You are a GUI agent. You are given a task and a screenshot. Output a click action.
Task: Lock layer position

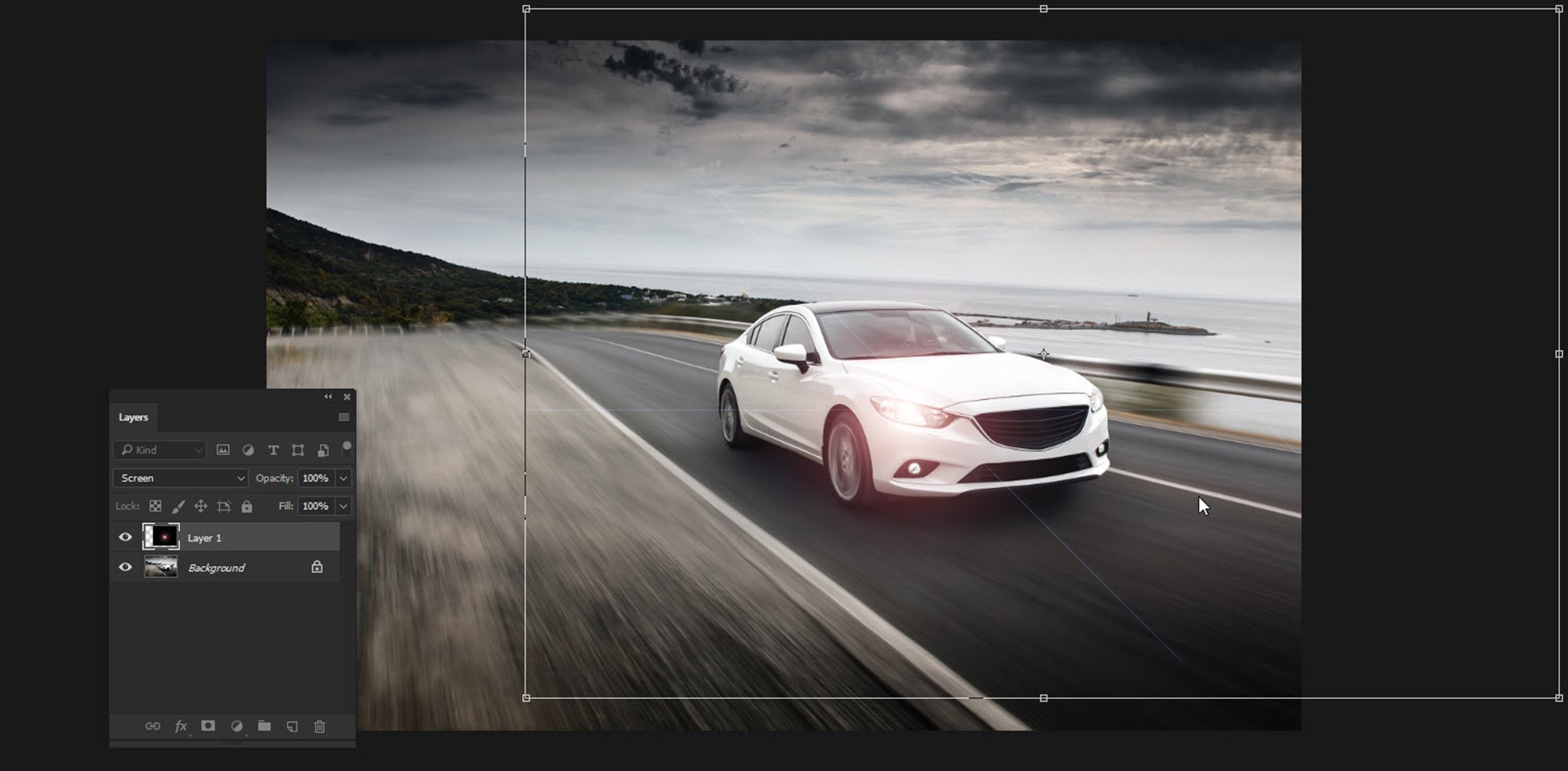[201, 507]
